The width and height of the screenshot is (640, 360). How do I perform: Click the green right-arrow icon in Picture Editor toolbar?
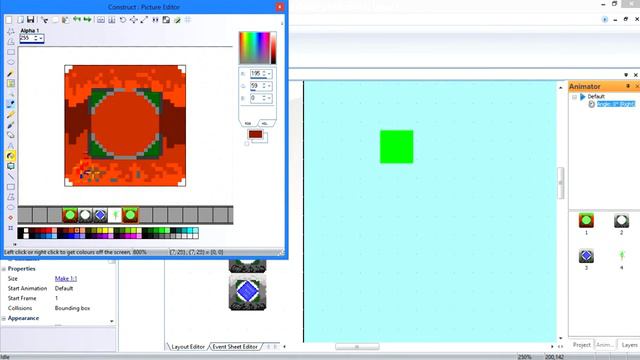[x=87, y=19]
